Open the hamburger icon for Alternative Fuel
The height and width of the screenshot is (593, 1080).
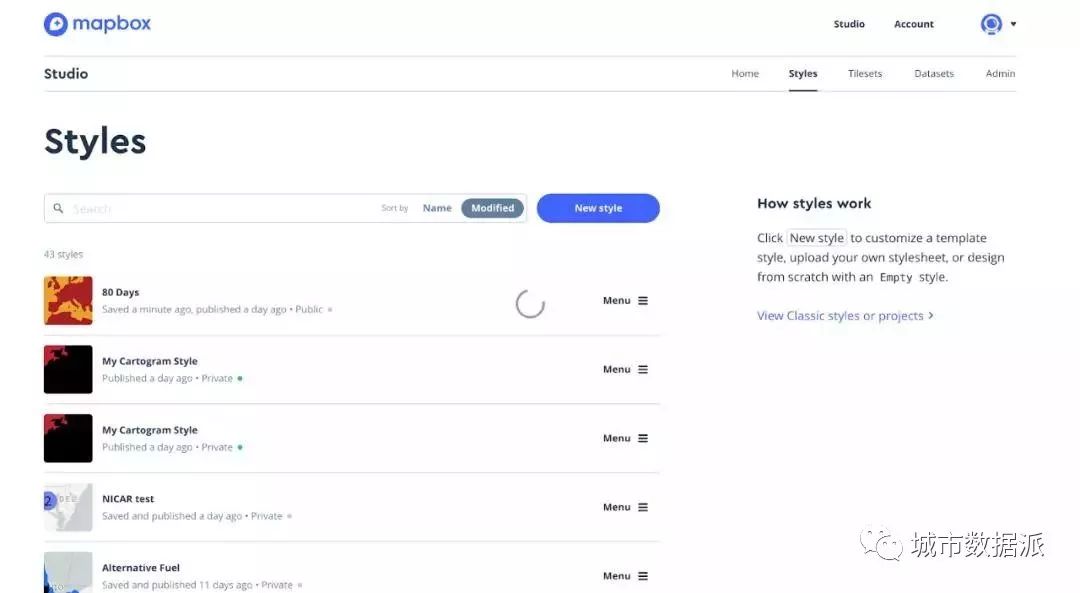tap(643, 576)
